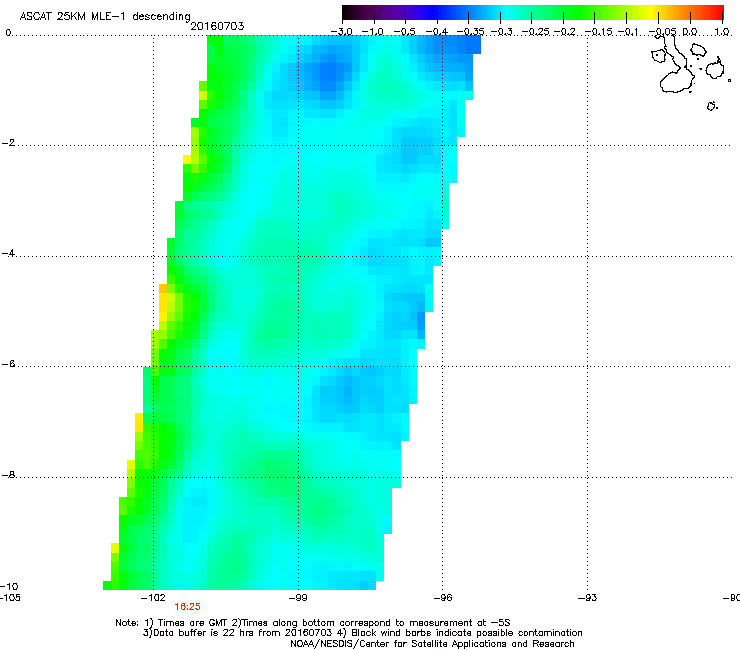Viewport: 740px width, 650px height.
Task: Click the colorbar label -1.0
Action: (373, 32)
